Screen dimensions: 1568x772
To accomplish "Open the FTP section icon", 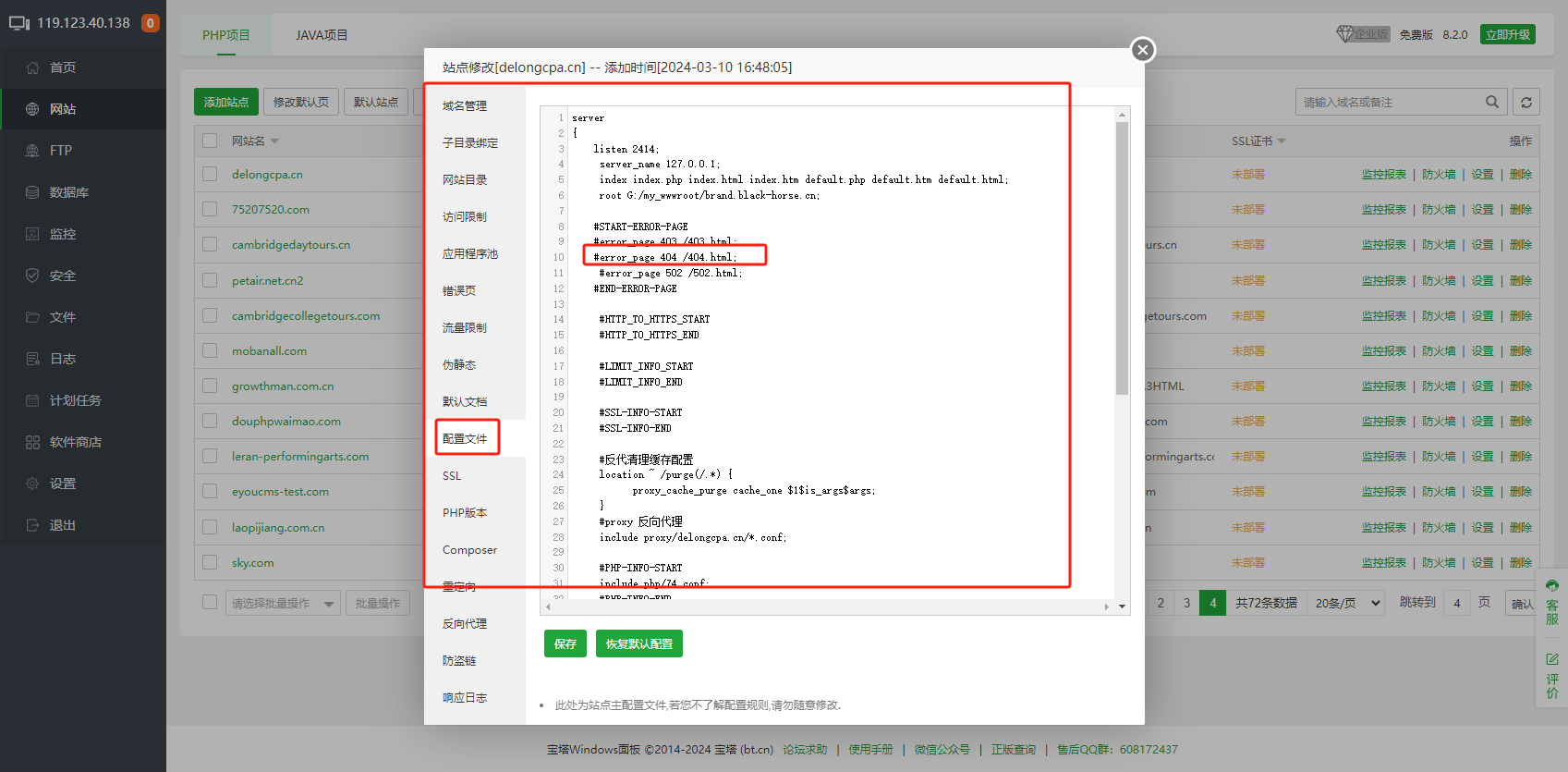I will 32,151.
